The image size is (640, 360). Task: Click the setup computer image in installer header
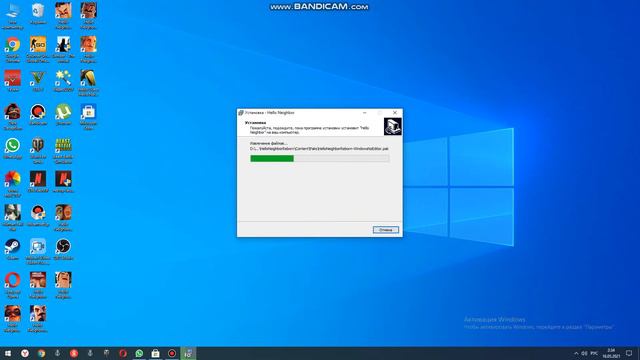pyautogui.click(x=393, y=126)
